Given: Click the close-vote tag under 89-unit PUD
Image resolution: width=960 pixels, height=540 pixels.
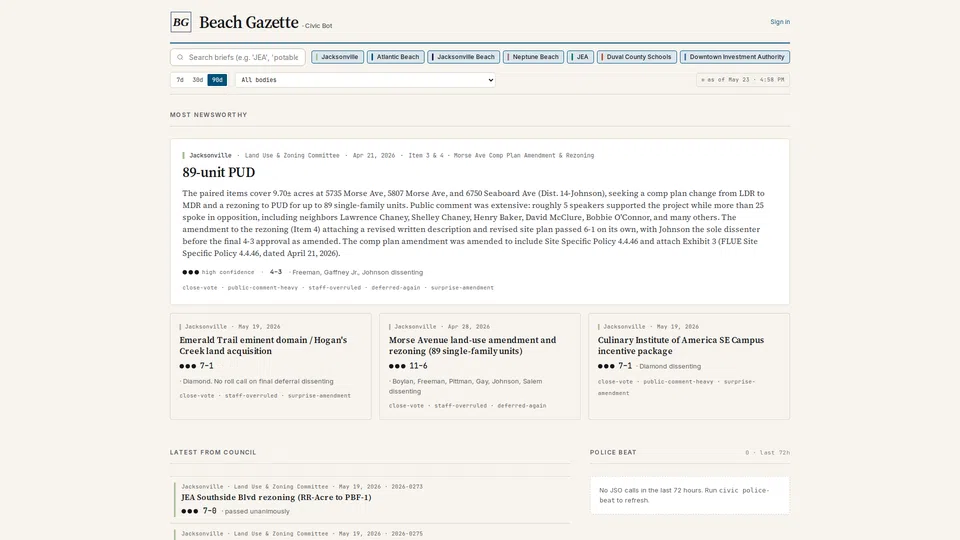Looking at the screenshot, I should pos(200,287).
